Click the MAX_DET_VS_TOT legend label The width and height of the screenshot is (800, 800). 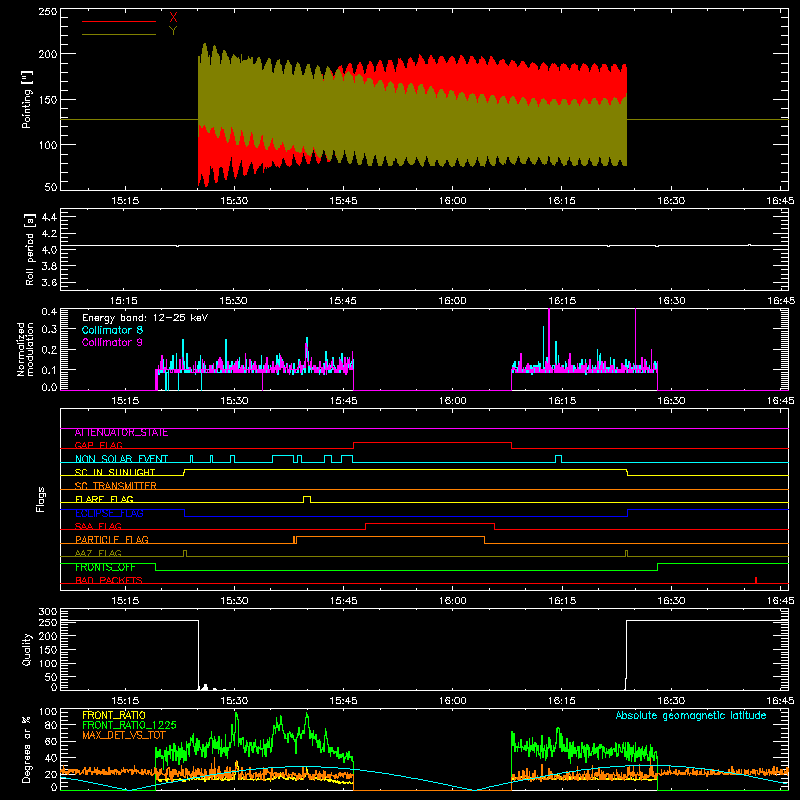pos(124,736)
